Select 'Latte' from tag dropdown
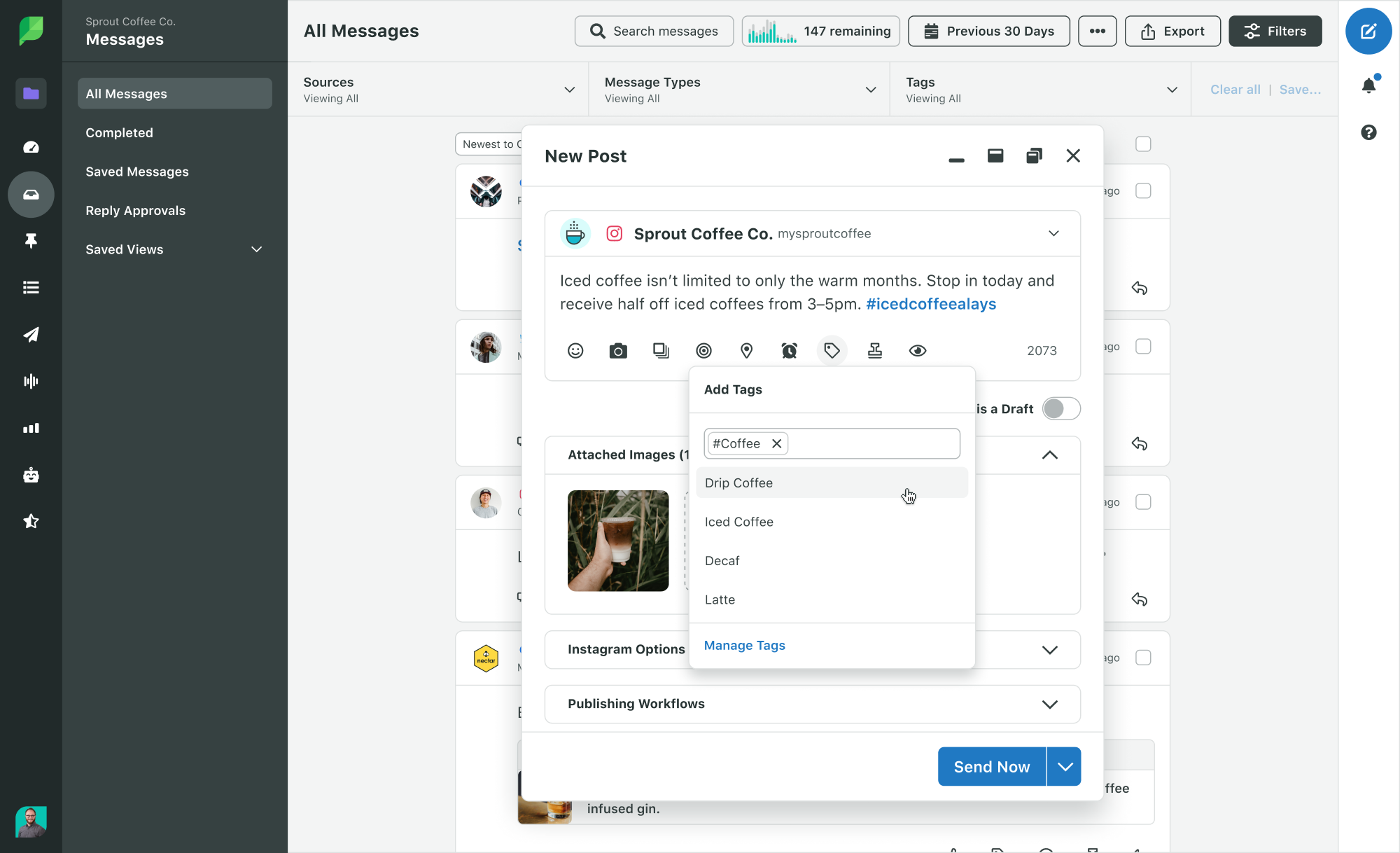Viewport: 1400px width, 853px height. (720, 599)
